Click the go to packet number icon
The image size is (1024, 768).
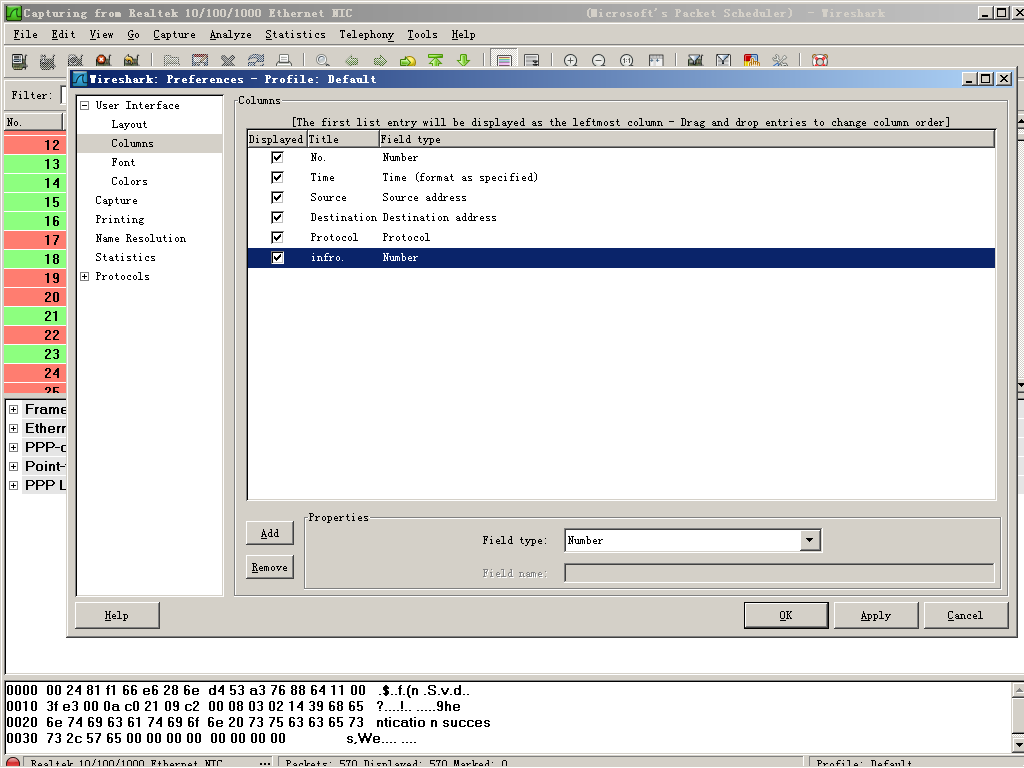(x=408, y=61)
